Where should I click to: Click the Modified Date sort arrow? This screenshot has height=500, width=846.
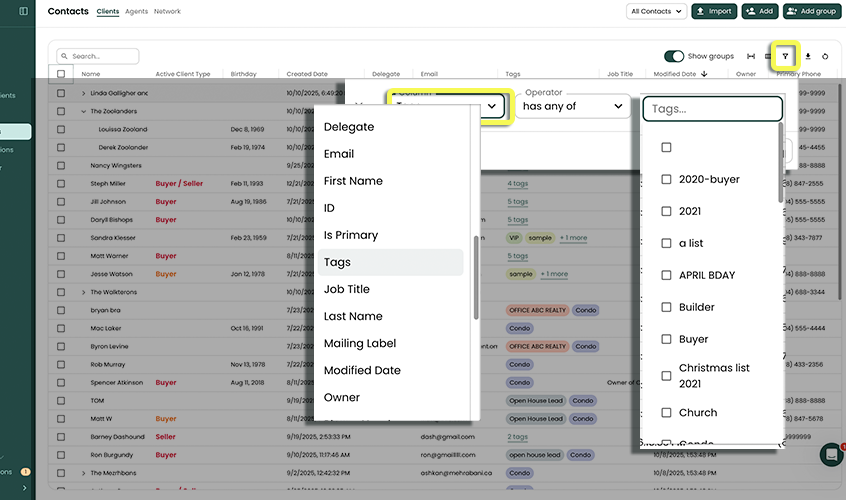(704, 74)
